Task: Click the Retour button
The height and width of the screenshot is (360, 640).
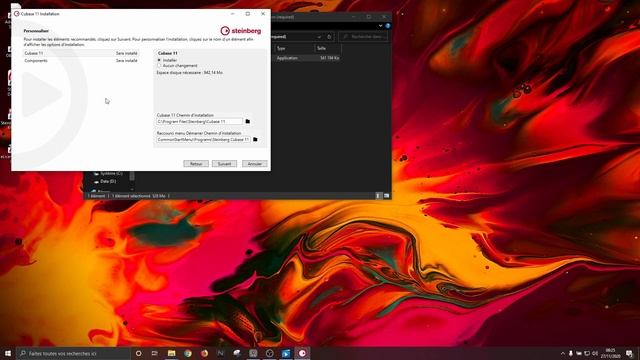Action: click(196, 164)
